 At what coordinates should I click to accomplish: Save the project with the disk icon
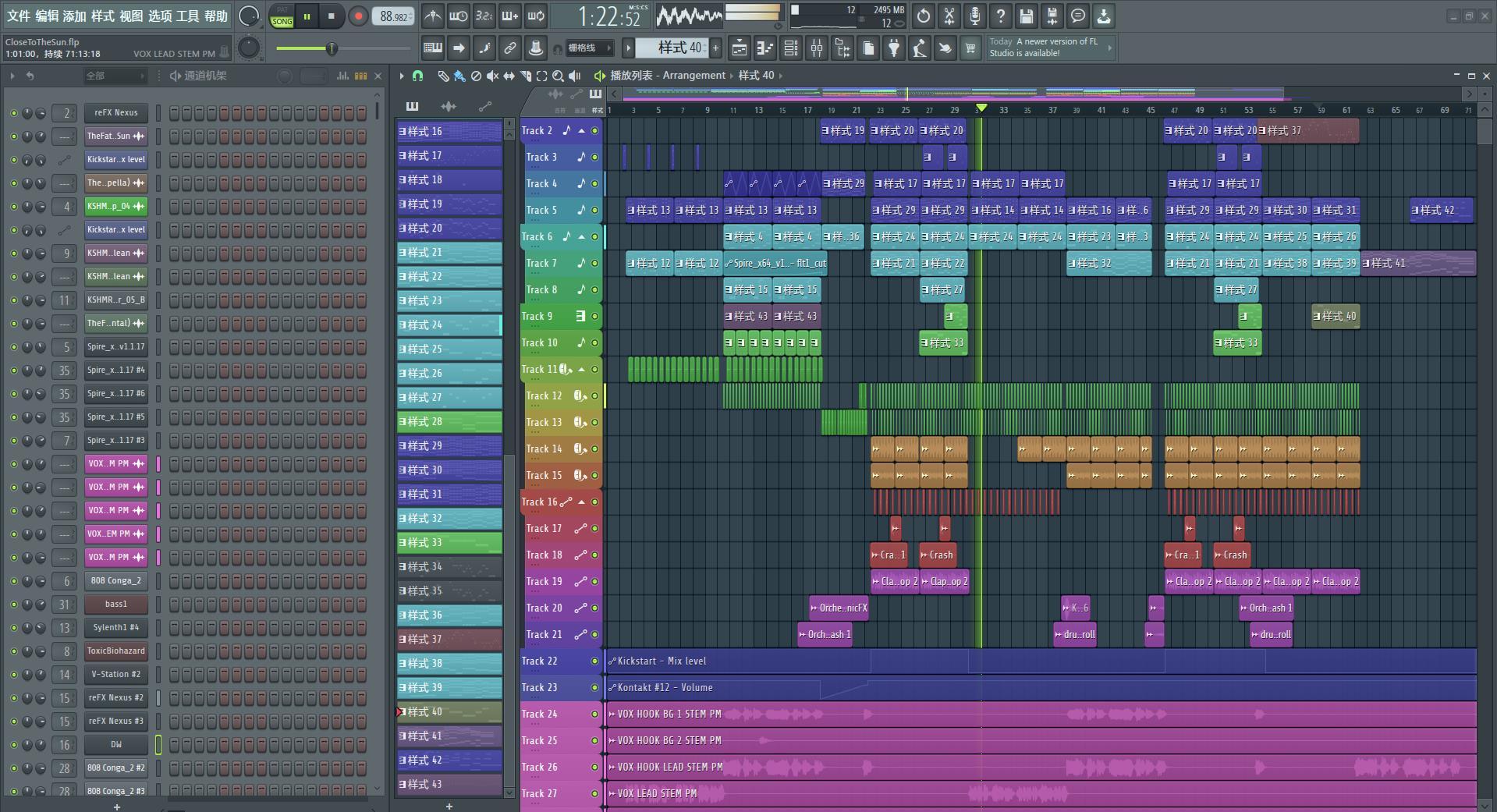click(x=1027, y=16)
